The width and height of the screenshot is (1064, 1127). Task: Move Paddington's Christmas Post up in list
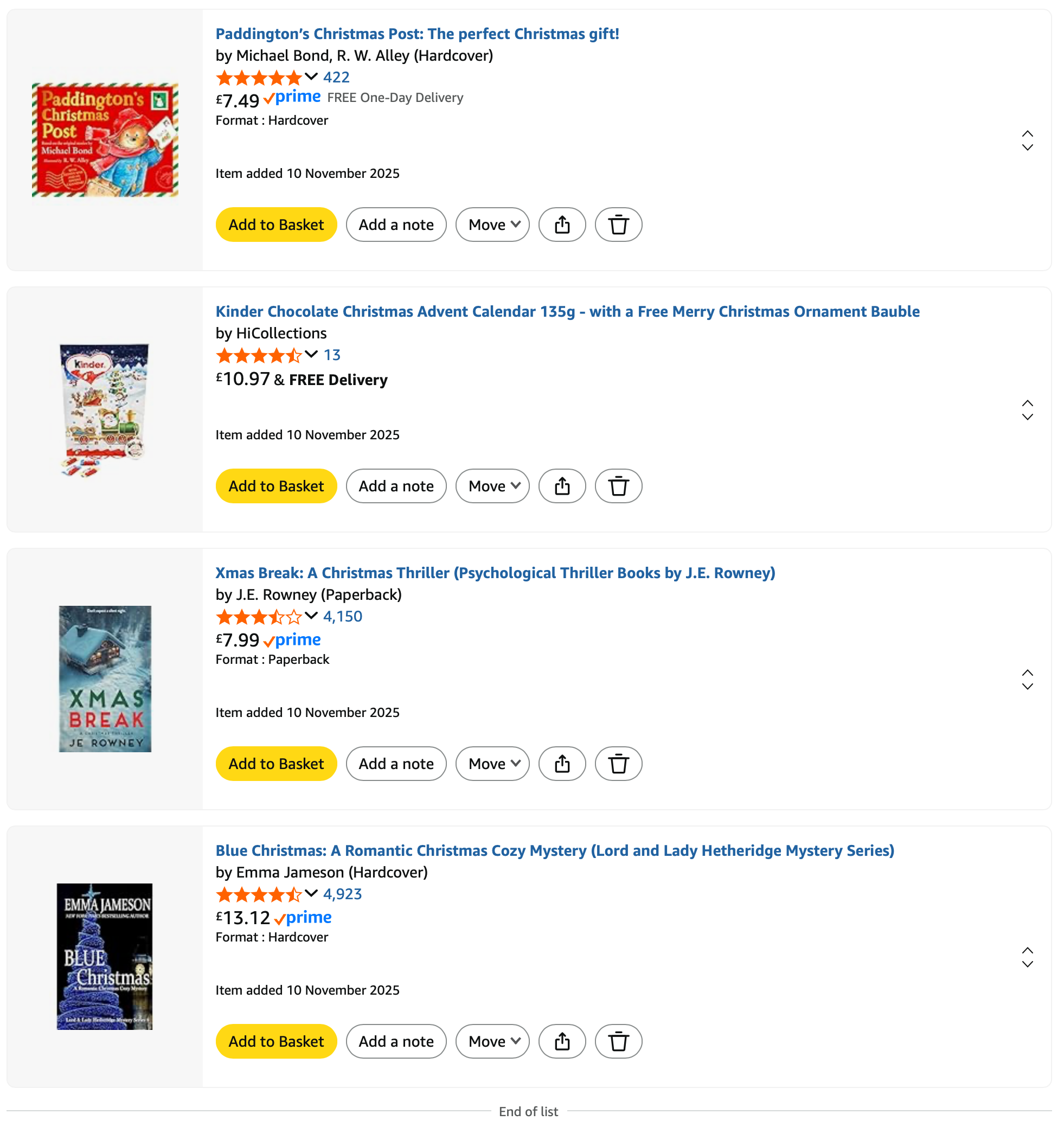[x=1027, y=134]
